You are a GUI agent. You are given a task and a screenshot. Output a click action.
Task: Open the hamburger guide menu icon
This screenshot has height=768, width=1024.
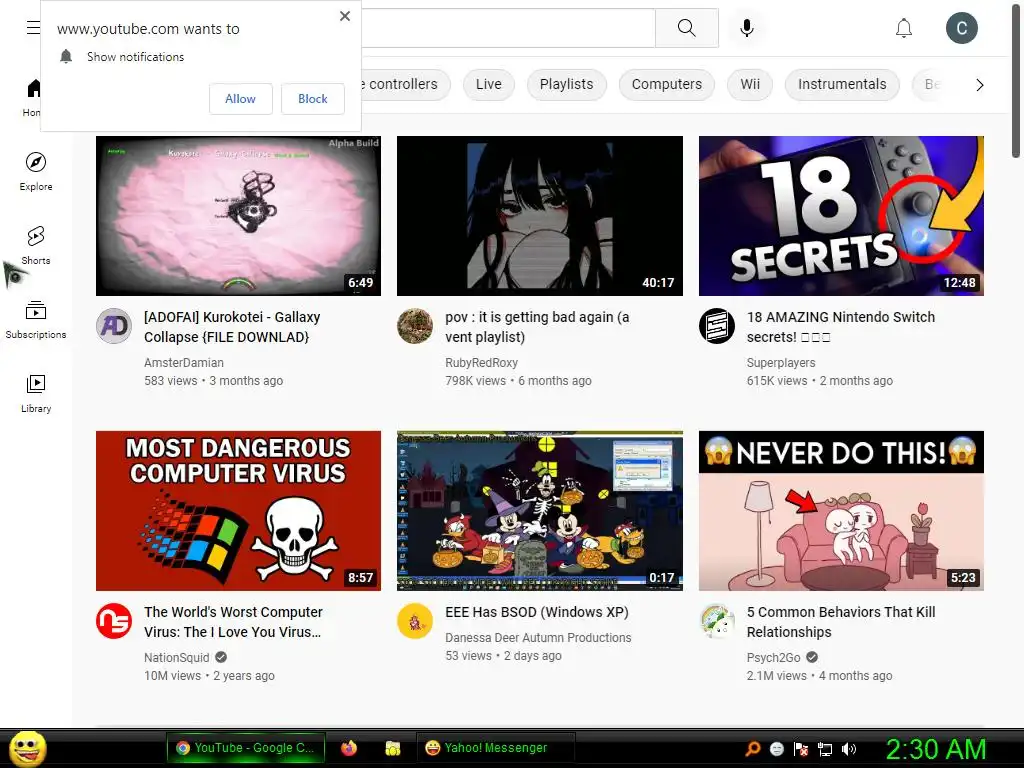click(x=33, y=27)
